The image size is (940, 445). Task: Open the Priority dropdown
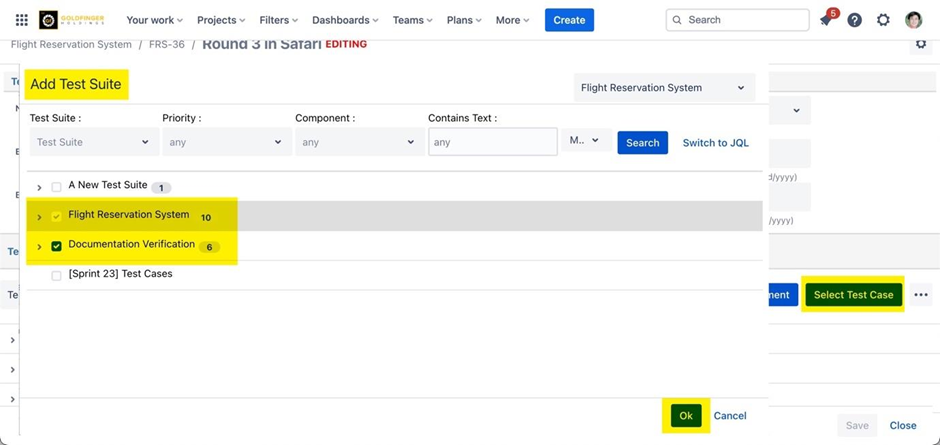pos(225,142)
